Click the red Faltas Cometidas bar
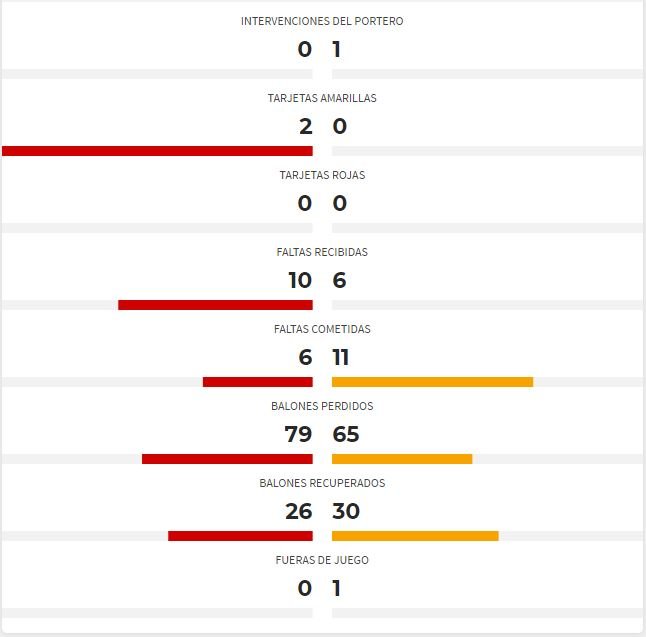Image resolution: width=646 pixels, height=637 pixels. [x=258, y=382]
